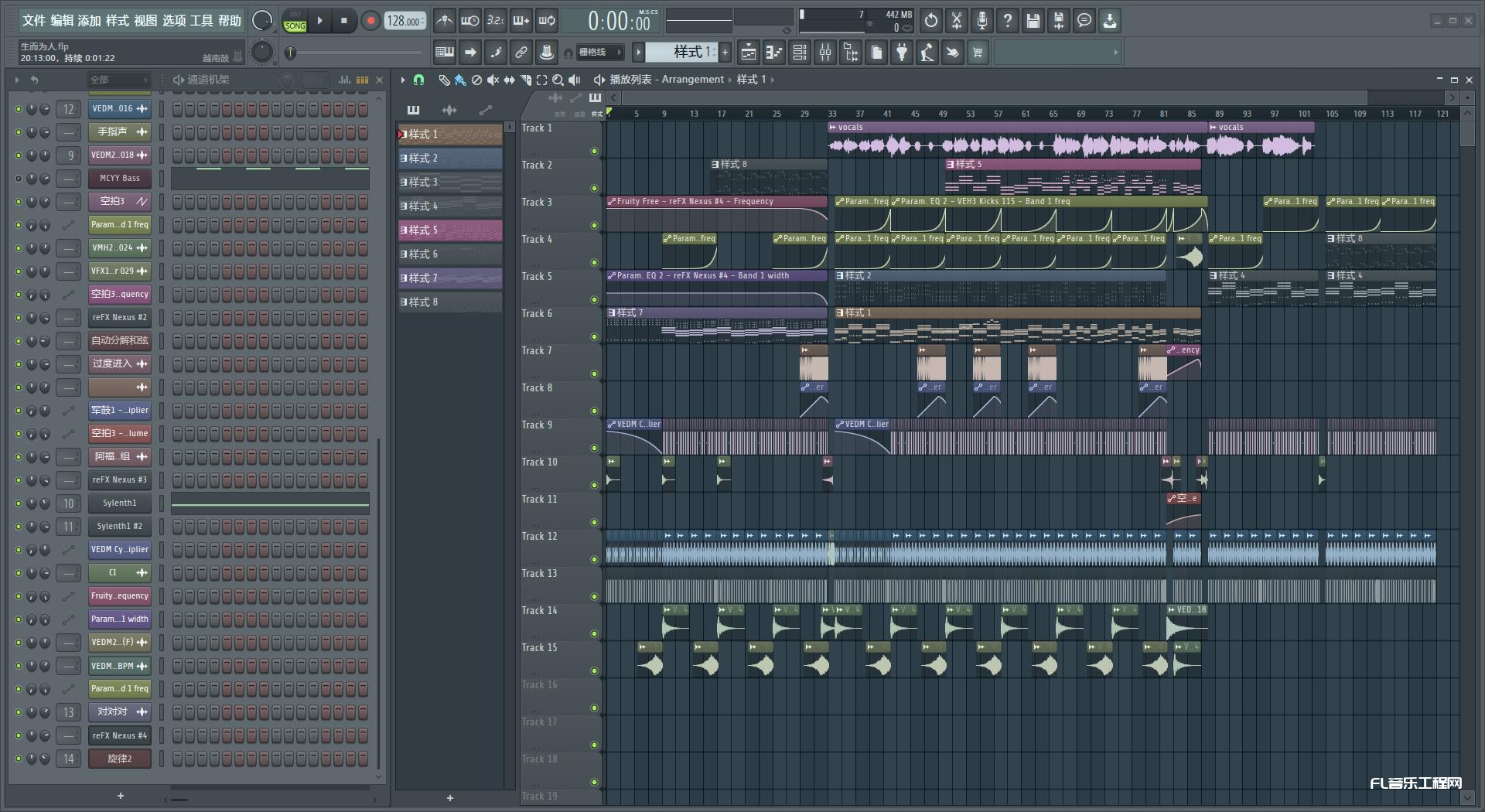This screenshot has height=812, width=1485.
Task: Toggle mute light for 旋律2 channel
Action: tap(19, 759)
